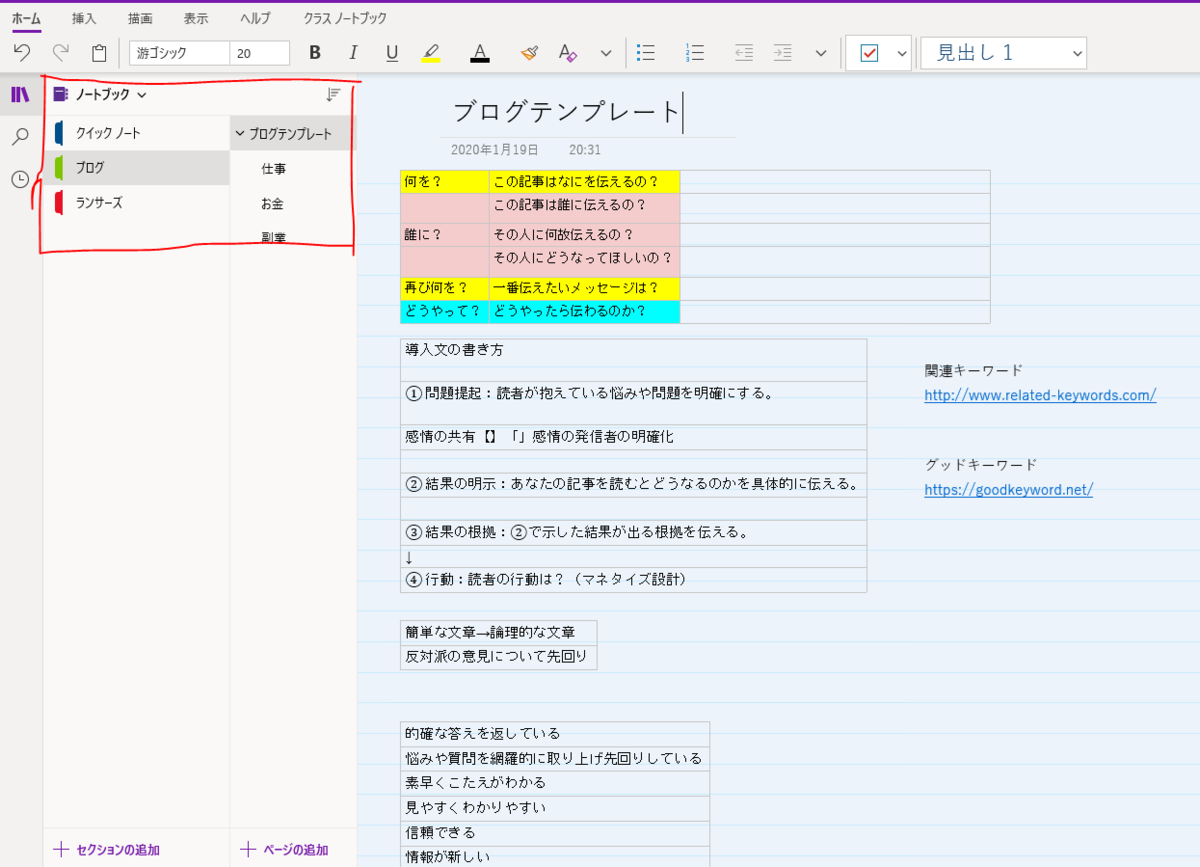The width and height of the screenshot is (1200, 867).
Task: Select the format painter brush icon
Action: [529, 53]
